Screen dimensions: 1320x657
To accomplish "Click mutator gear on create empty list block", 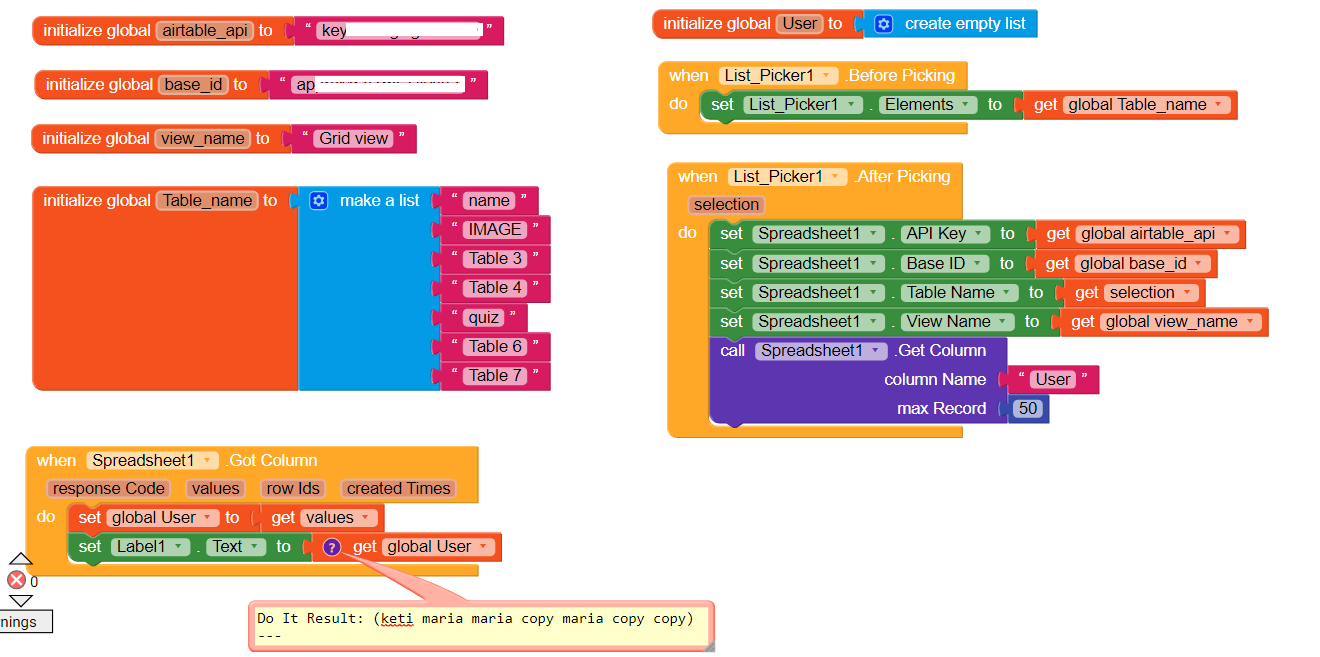I will click(x=884, y=24).
